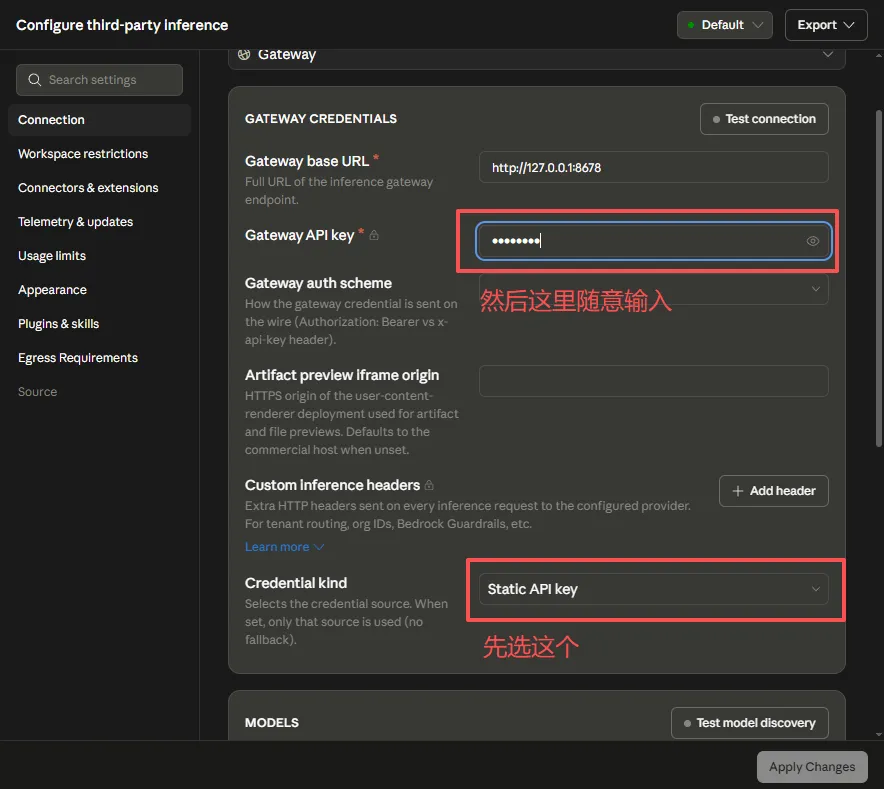
Task: Expand the Learn more link
Action: click(284, 547)
